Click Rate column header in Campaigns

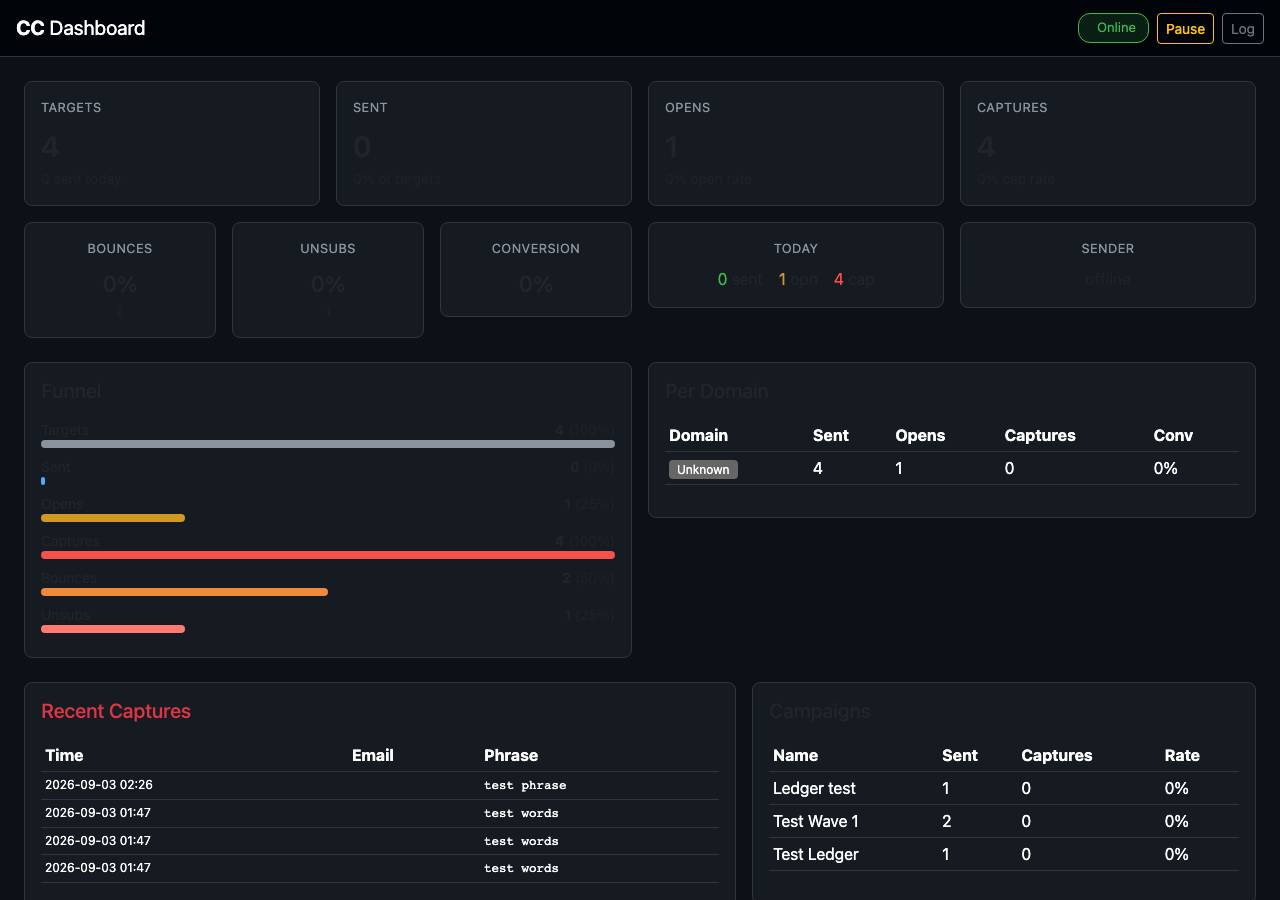pos(1182,755)
